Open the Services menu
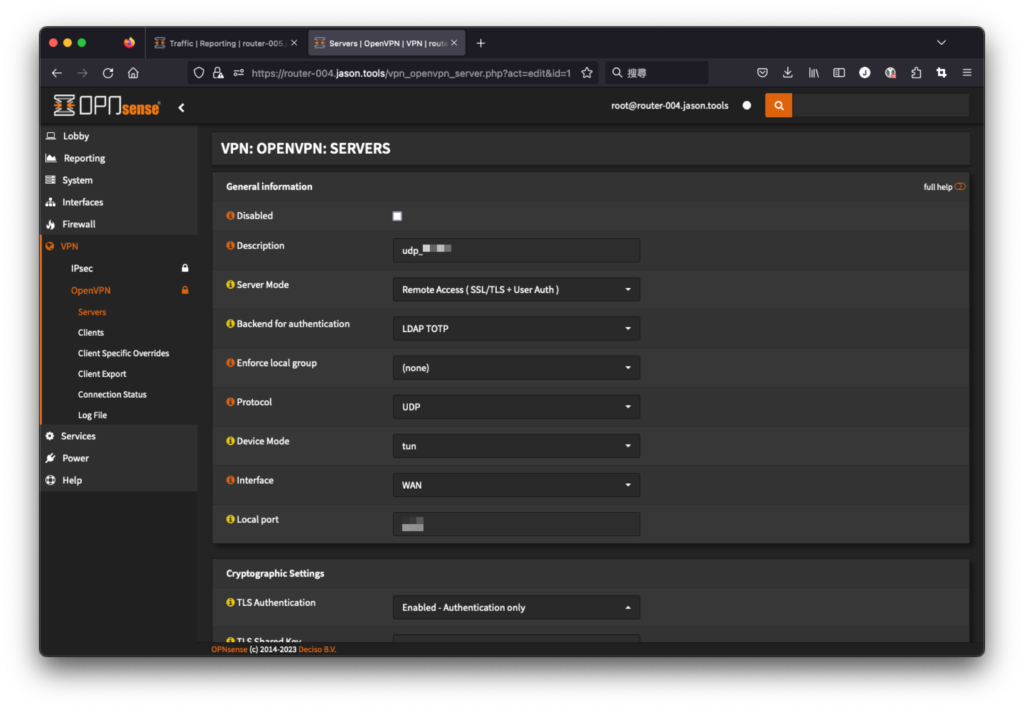The image size is (1024, 709). click(119, 436)
